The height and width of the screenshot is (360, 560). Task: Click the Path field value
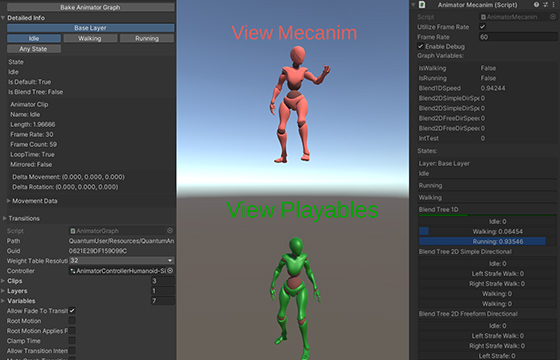coord(121,241)
